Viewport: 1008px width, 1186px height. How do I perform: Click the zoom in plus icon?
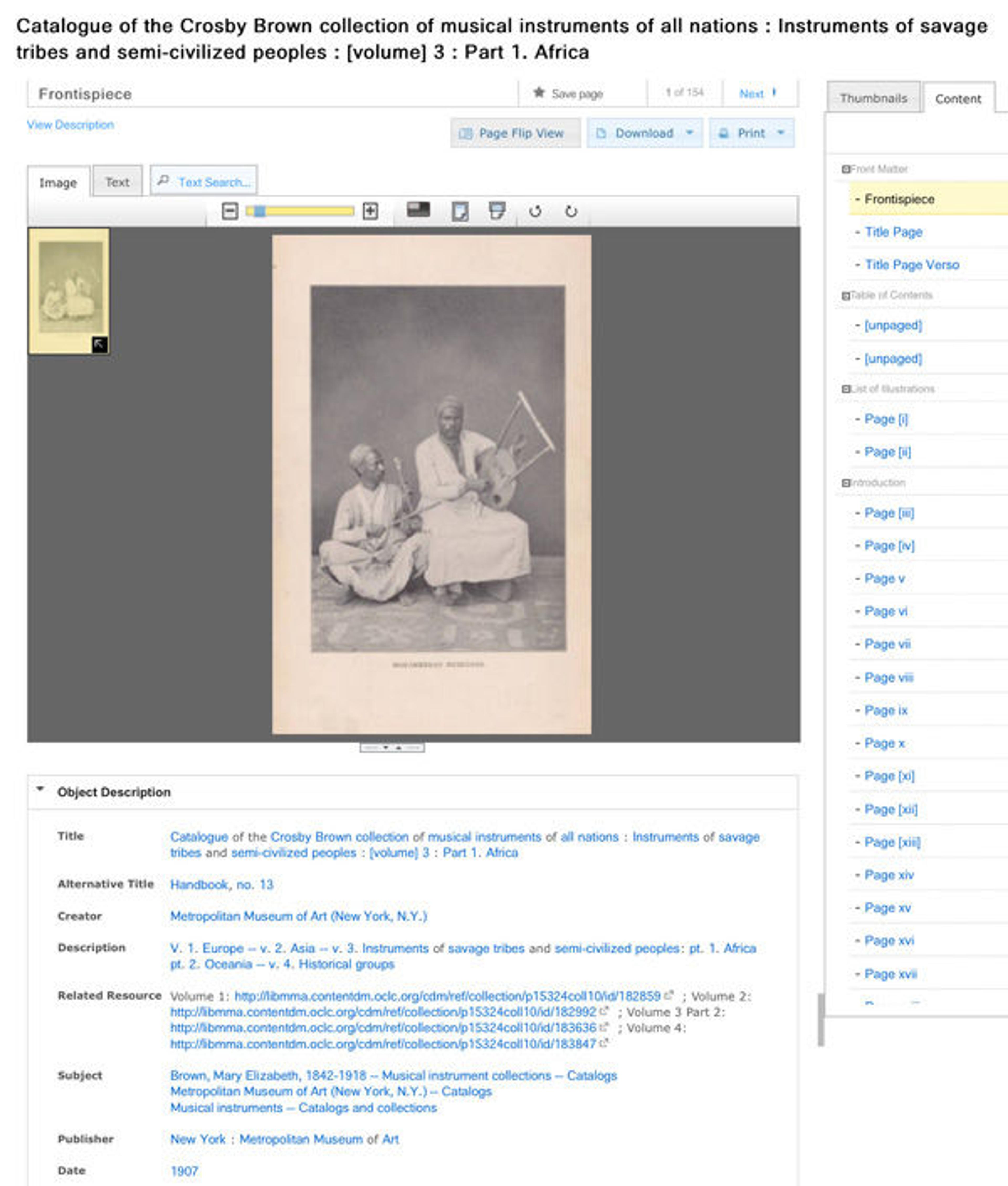tap(370, 211)
